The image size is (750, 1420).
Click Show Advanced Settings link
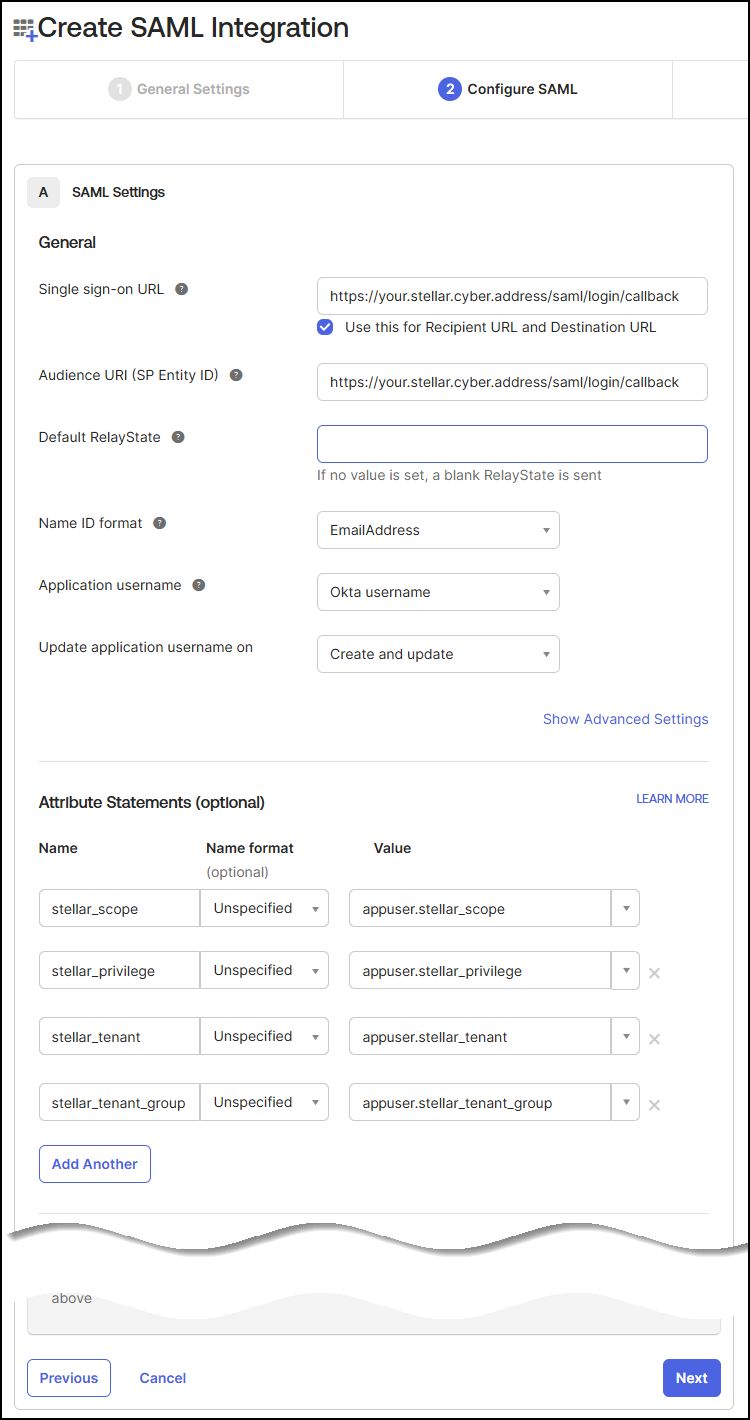pyautogui.click(x=625, y=719)
